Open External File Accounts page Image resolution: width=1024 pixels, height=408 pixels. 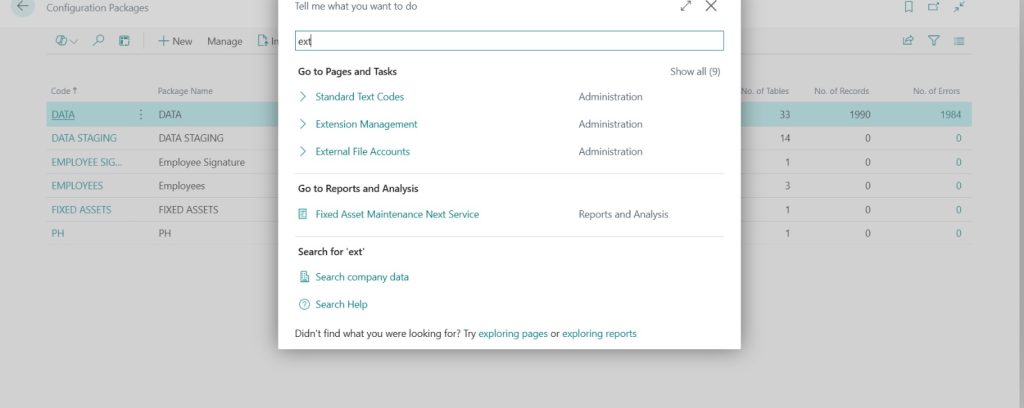pyautogui.click(x=362, y=151)
